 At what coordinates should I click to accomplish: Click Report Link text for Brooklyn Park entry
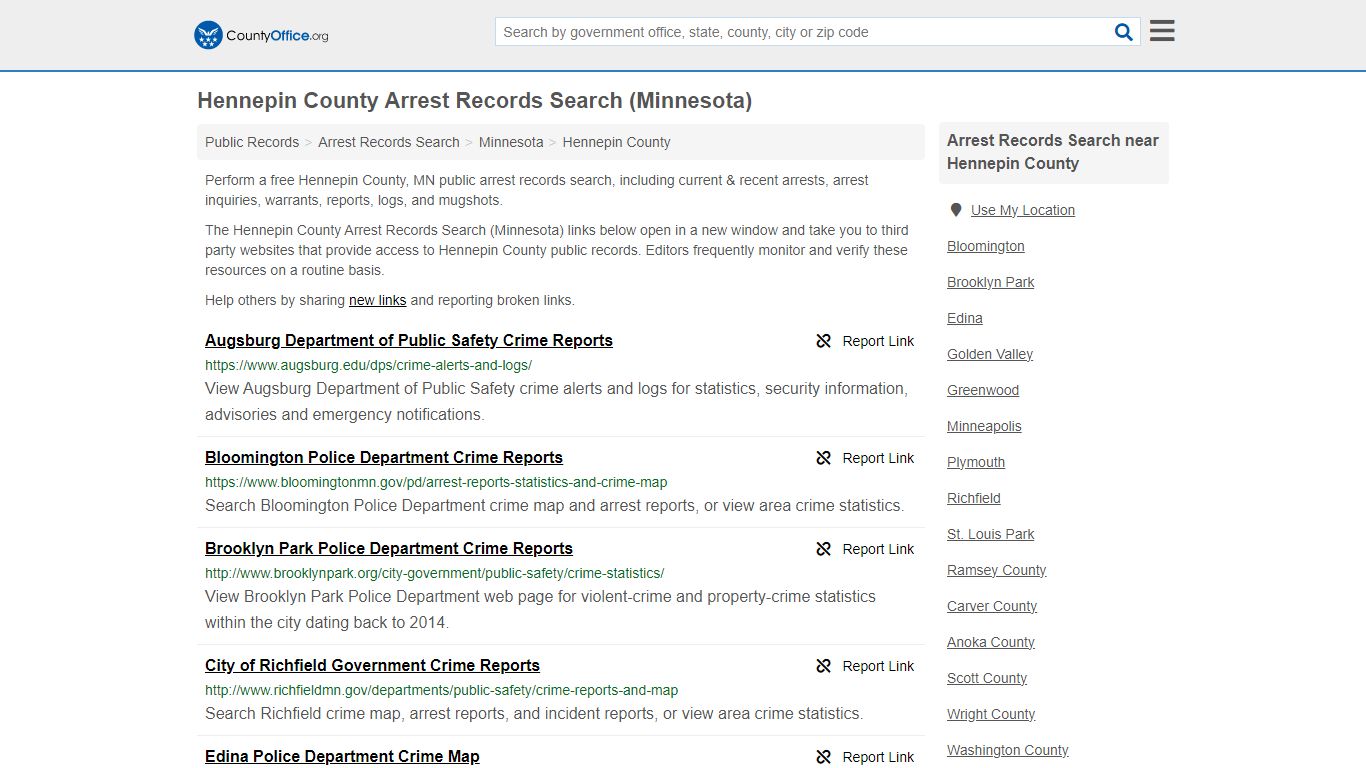click(x=878, y=549)
